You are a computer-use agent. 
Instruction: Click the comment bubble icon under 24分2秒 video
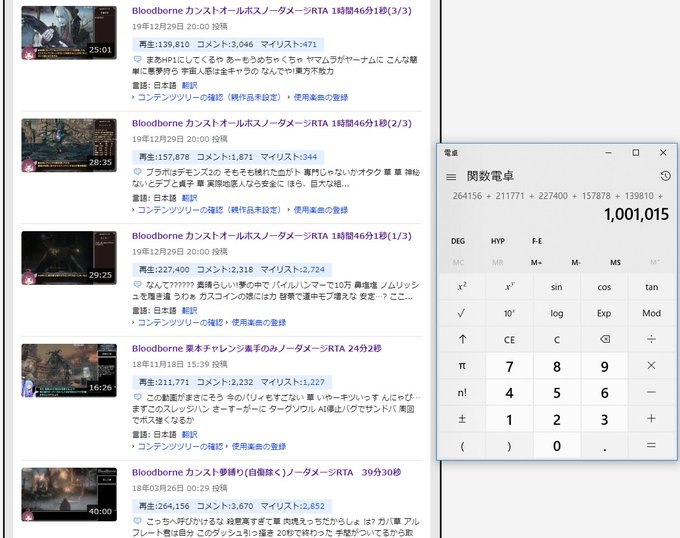(x=137, y=397)
